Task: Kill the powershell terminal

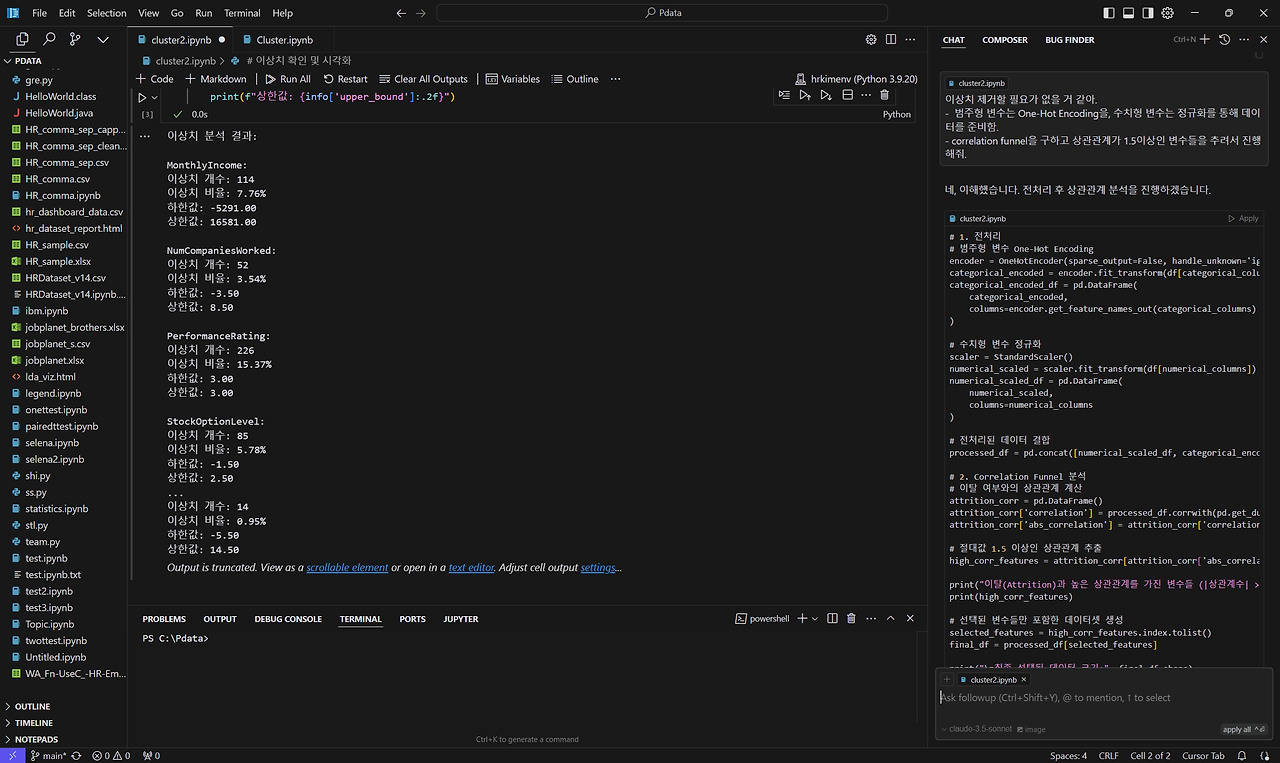Action: point(851,619)
